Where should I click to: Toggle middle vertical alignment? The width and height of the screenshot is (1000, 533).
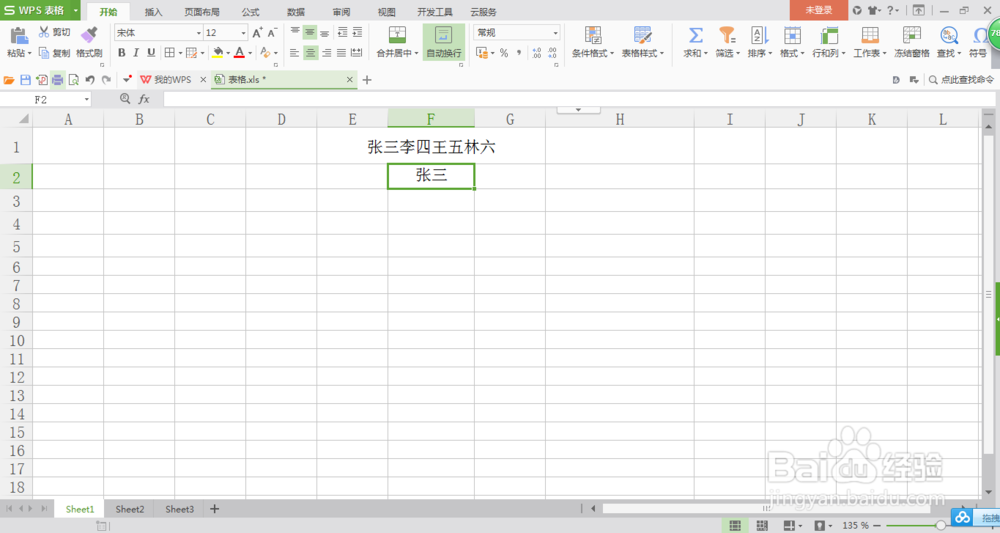click(310, 32)
